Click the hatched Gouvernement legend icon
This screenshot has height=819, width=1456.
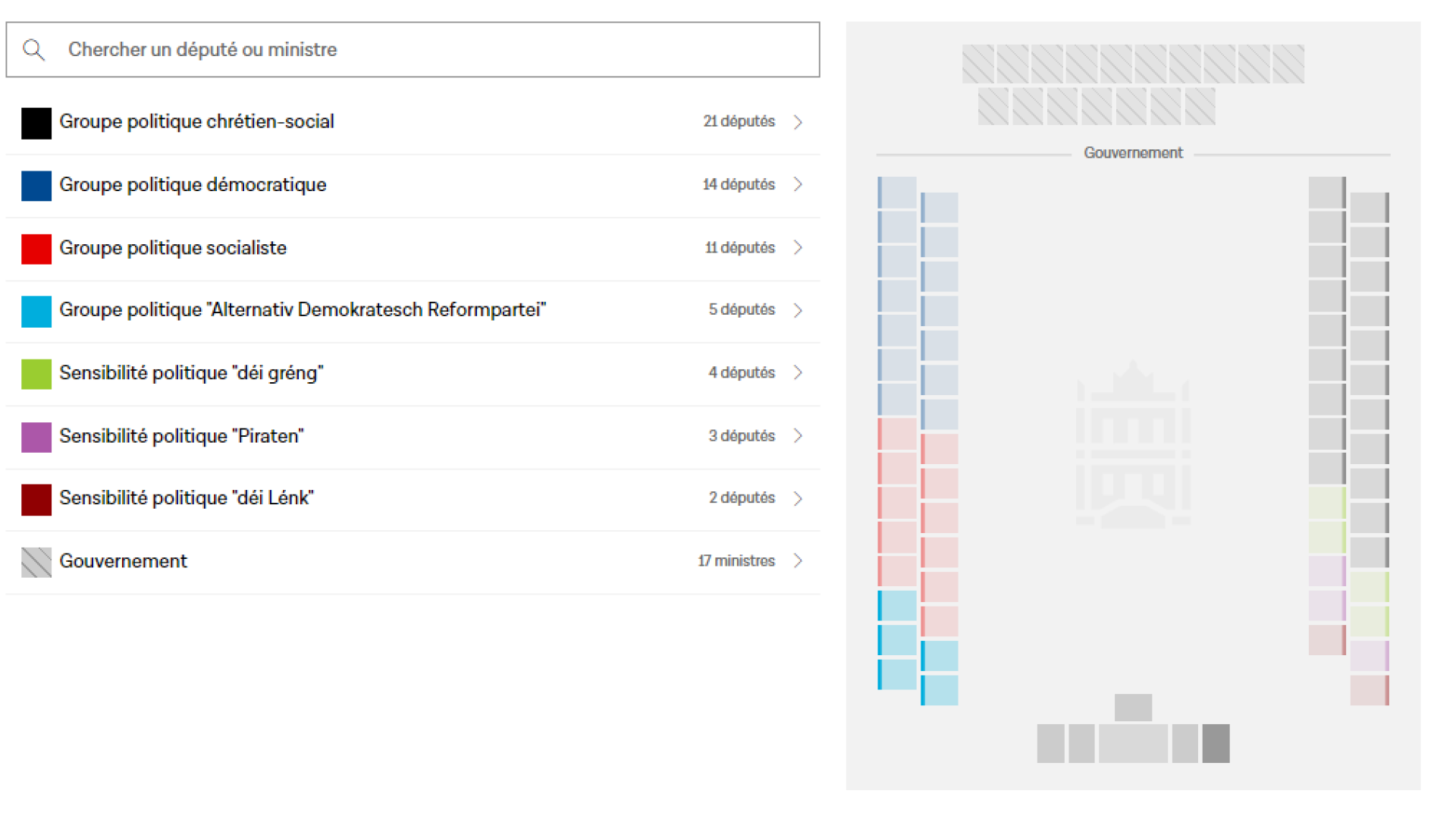coord(36,562)
